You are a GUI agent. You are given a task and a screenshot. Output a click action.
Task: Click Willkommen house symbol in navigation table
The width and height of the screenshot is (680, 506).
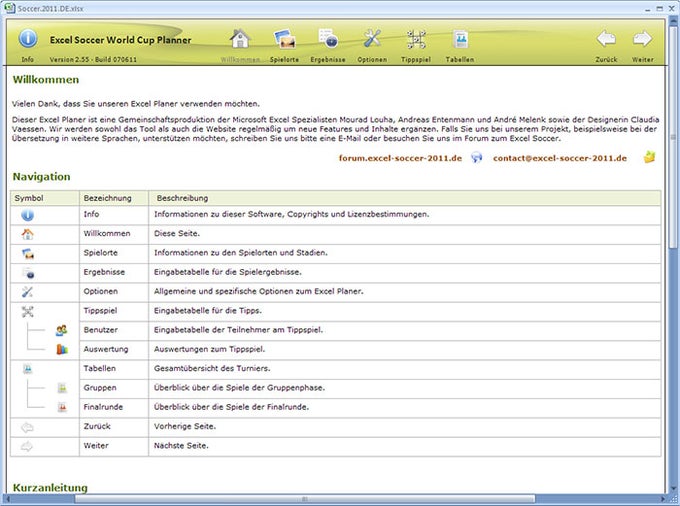(27, 234)
